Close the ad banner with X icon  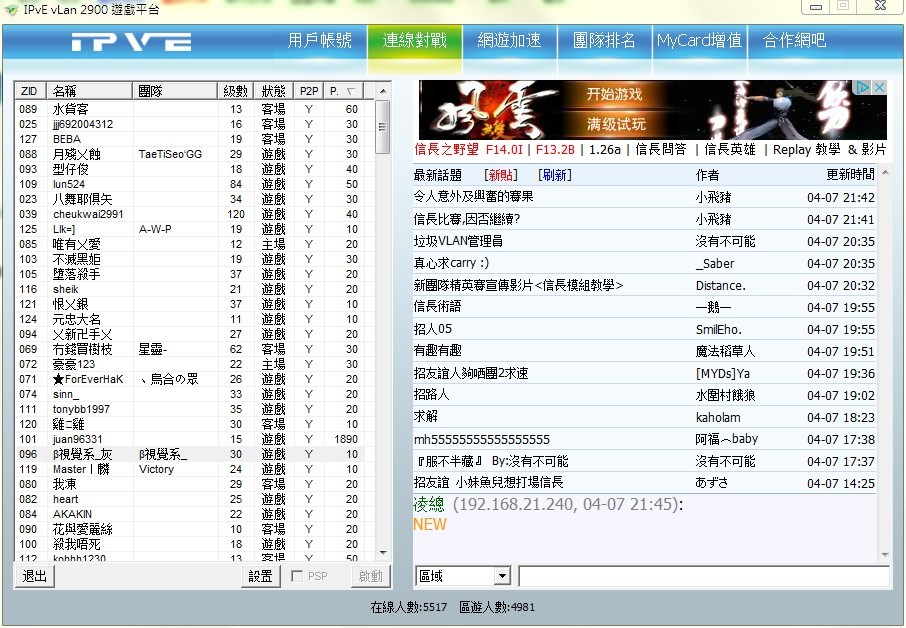879,88
